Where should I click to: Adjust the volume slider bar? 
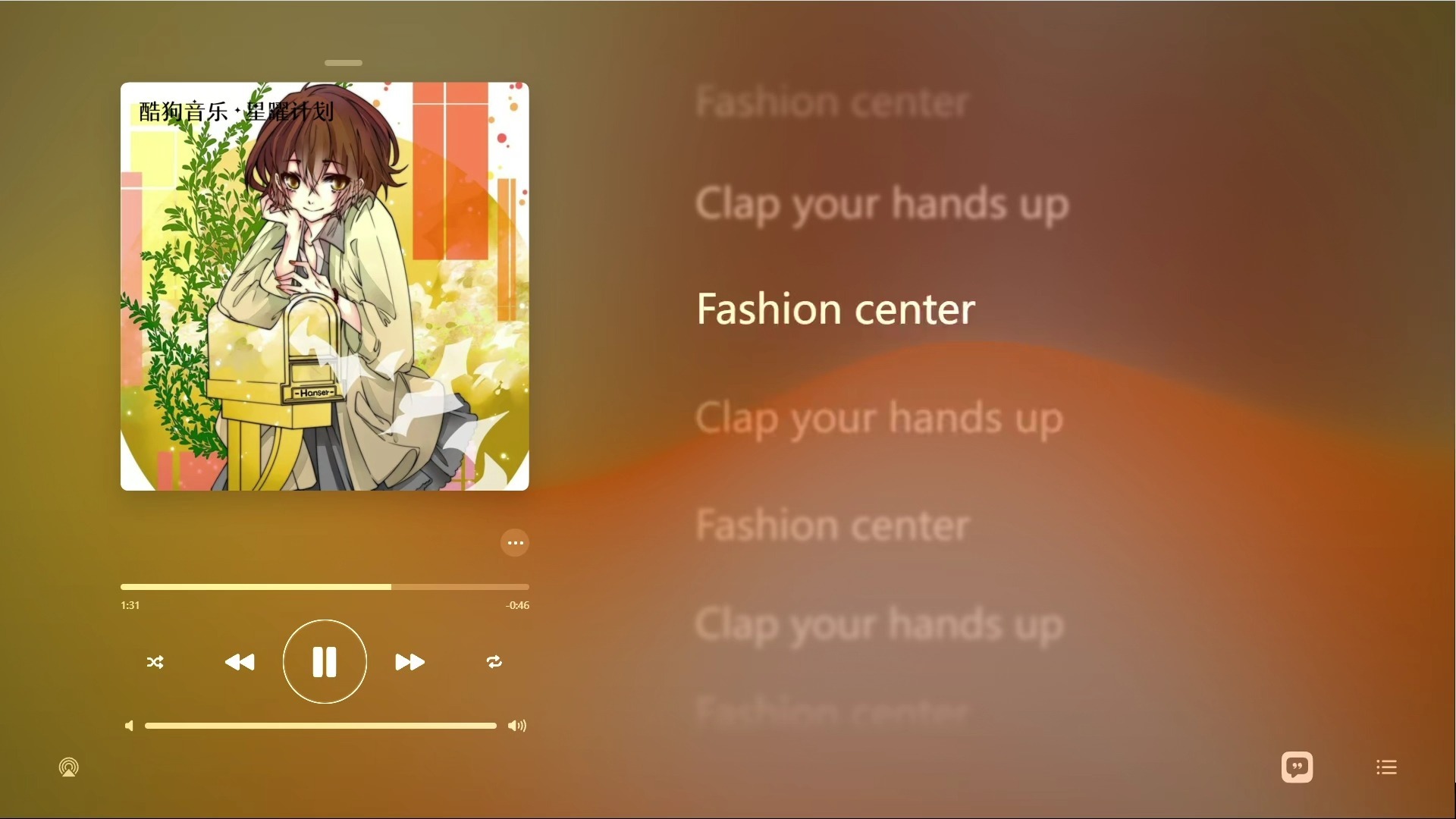321,726
